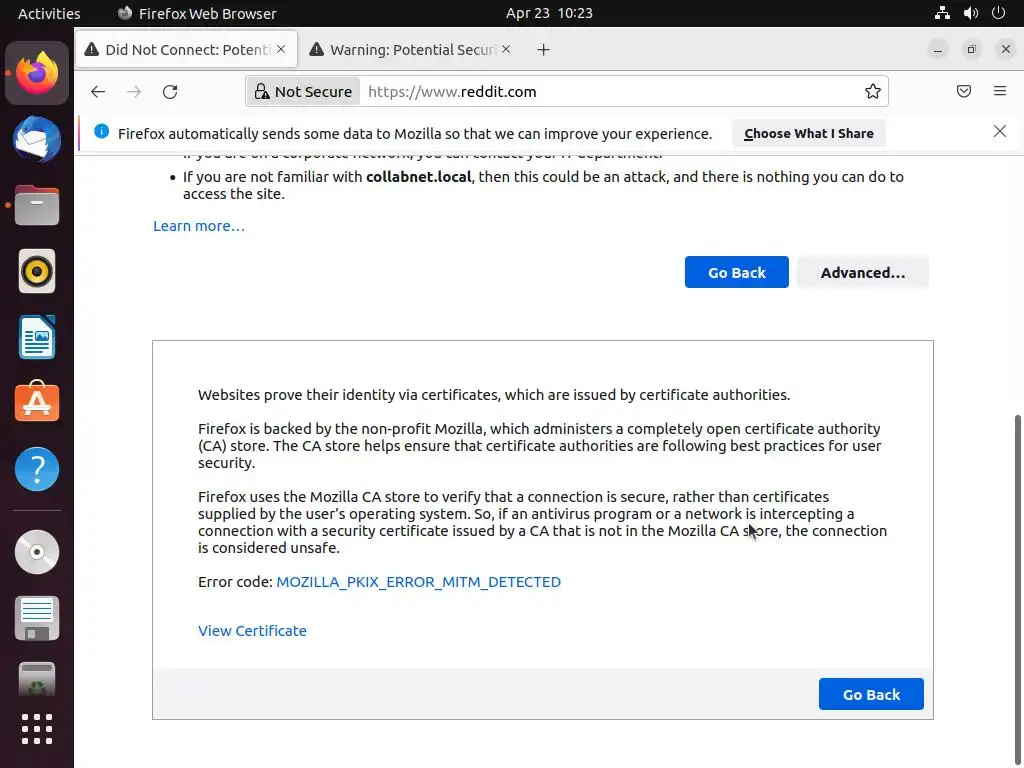Screen dimensions: 1024x768
Task: Click Go Back in the advanced panel
Action: pos(871,694)
